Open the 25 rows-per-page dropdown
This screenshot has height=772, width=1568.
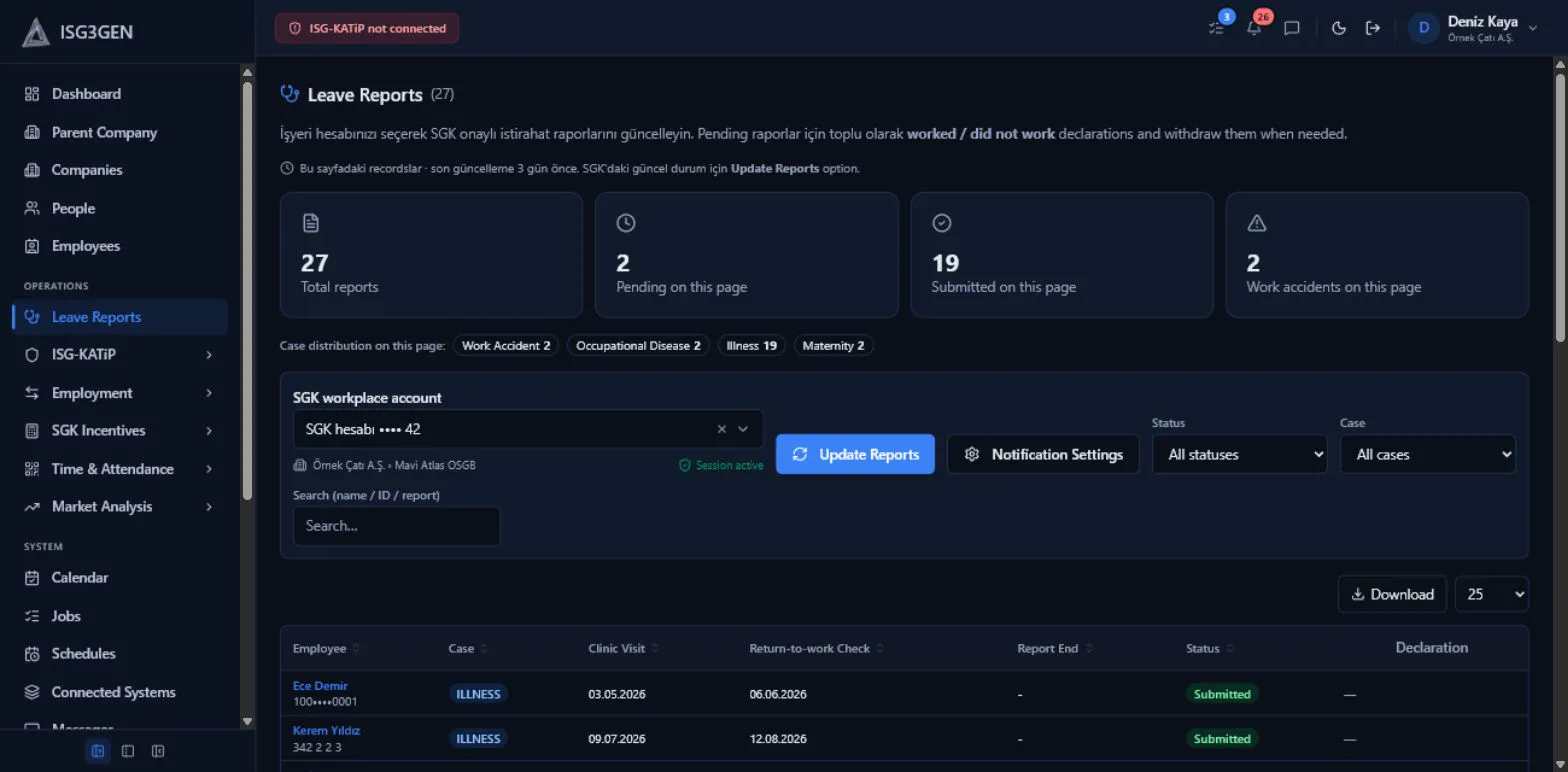click(1492, 594)
